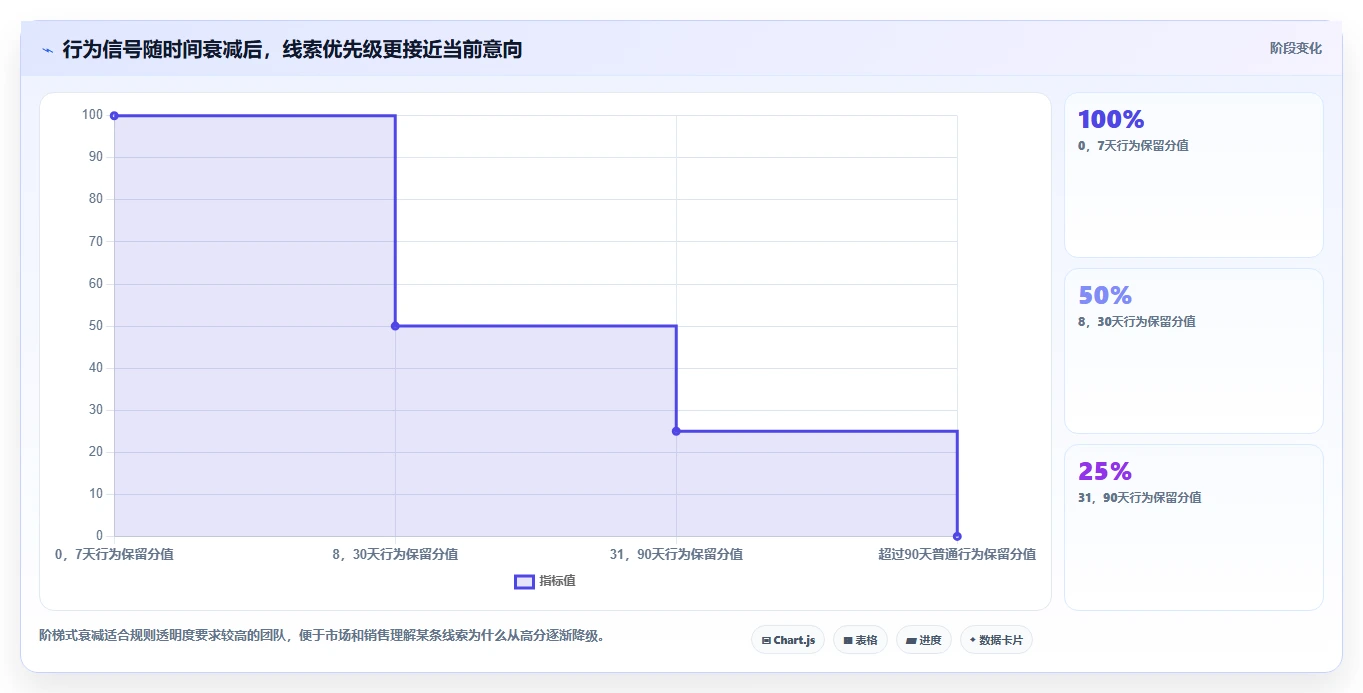This screenshot has width=1363, height=693.
Task: Click the 25% card caption 31，90天行为保留分值
Action: point(1140,498)
